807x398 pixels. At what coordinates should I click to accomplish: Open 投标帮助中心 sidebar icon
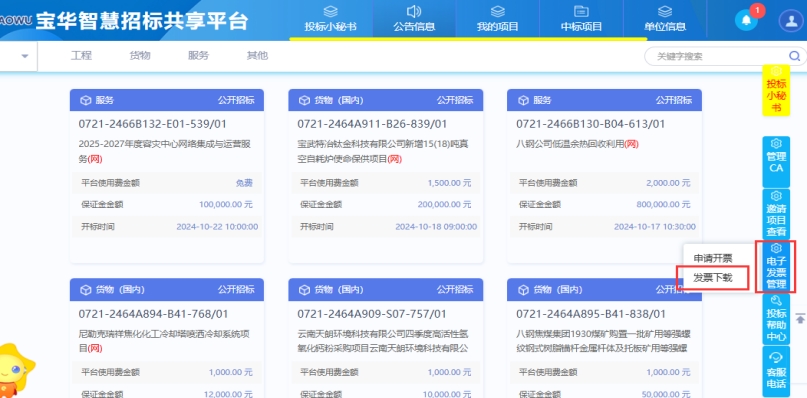pyautogui.click(x=776, y=319)
